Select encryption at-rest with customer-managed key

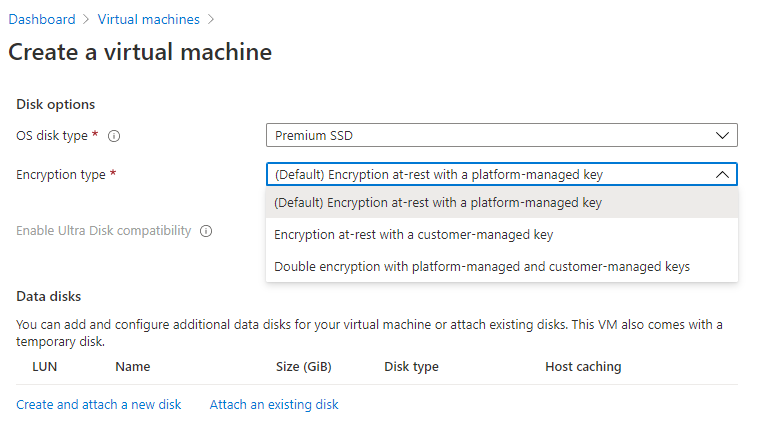tap(413, 235)
